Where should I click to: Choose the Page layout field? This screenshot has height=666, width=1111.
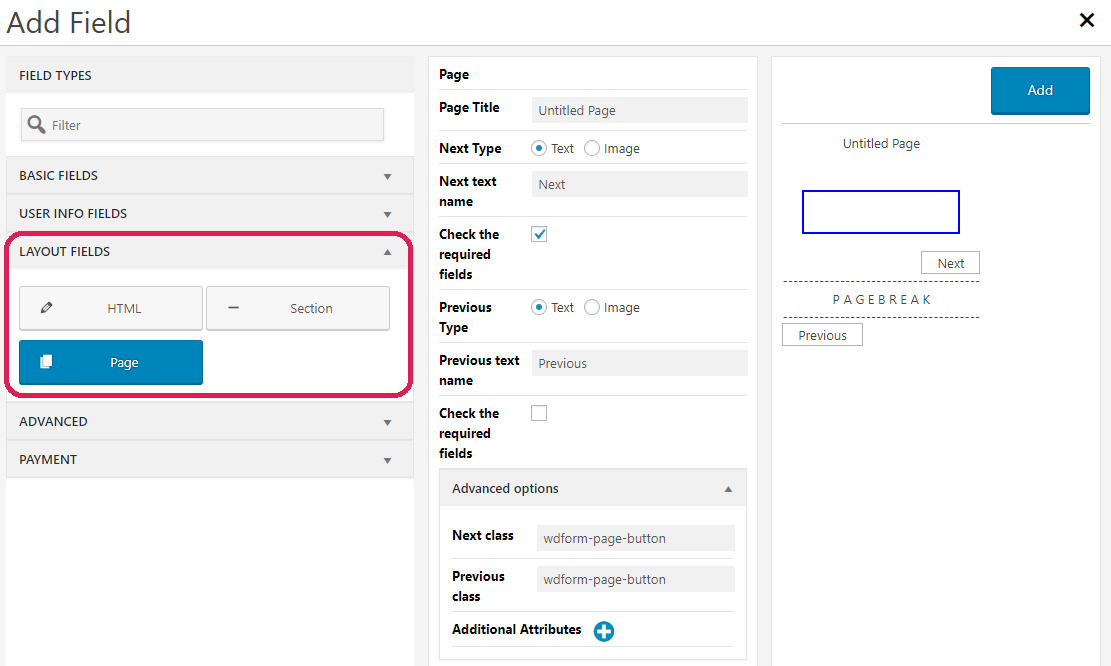point(110,362)
